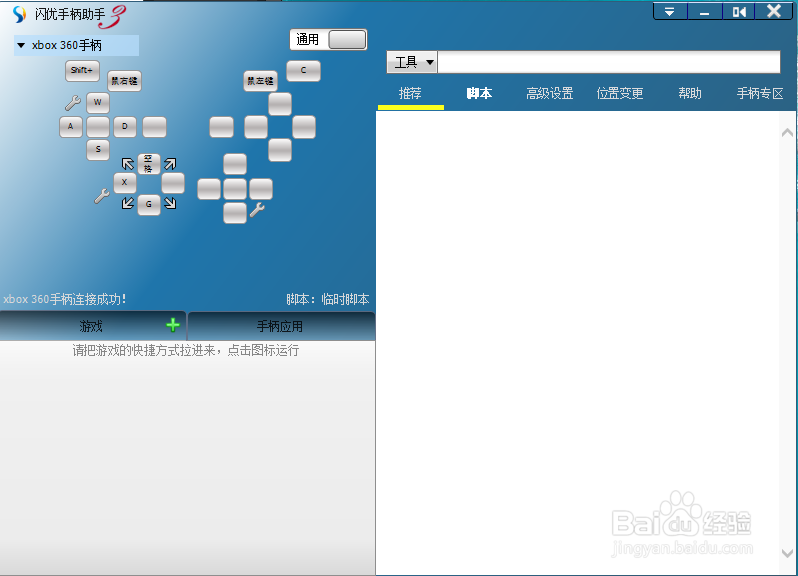Open the 手柄专区 tab
Screen dimensions: 798x576
pos(760,94)
